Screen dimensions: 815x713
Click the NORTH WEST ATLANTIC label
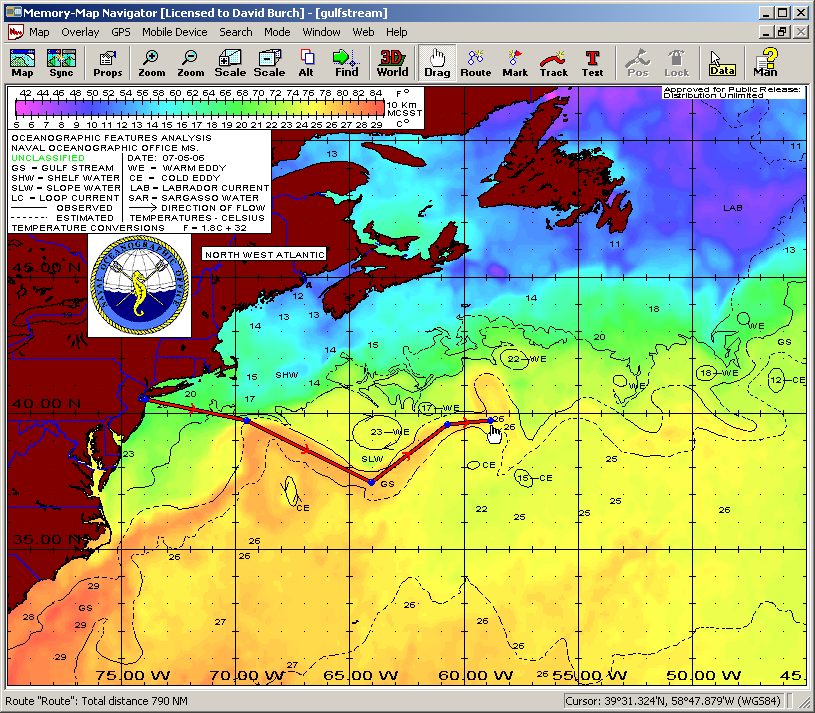point(265,255)
